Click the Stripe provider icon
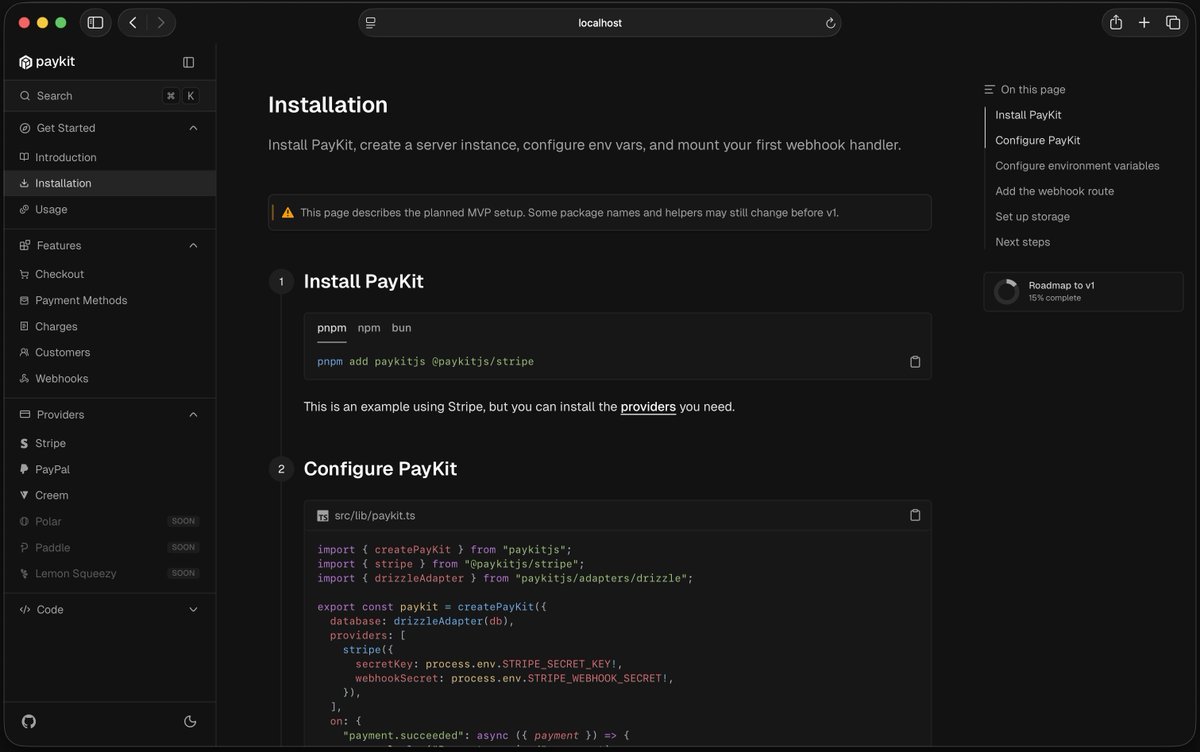The height and width of the screenshot is (752, 1200). pos(25,443)
